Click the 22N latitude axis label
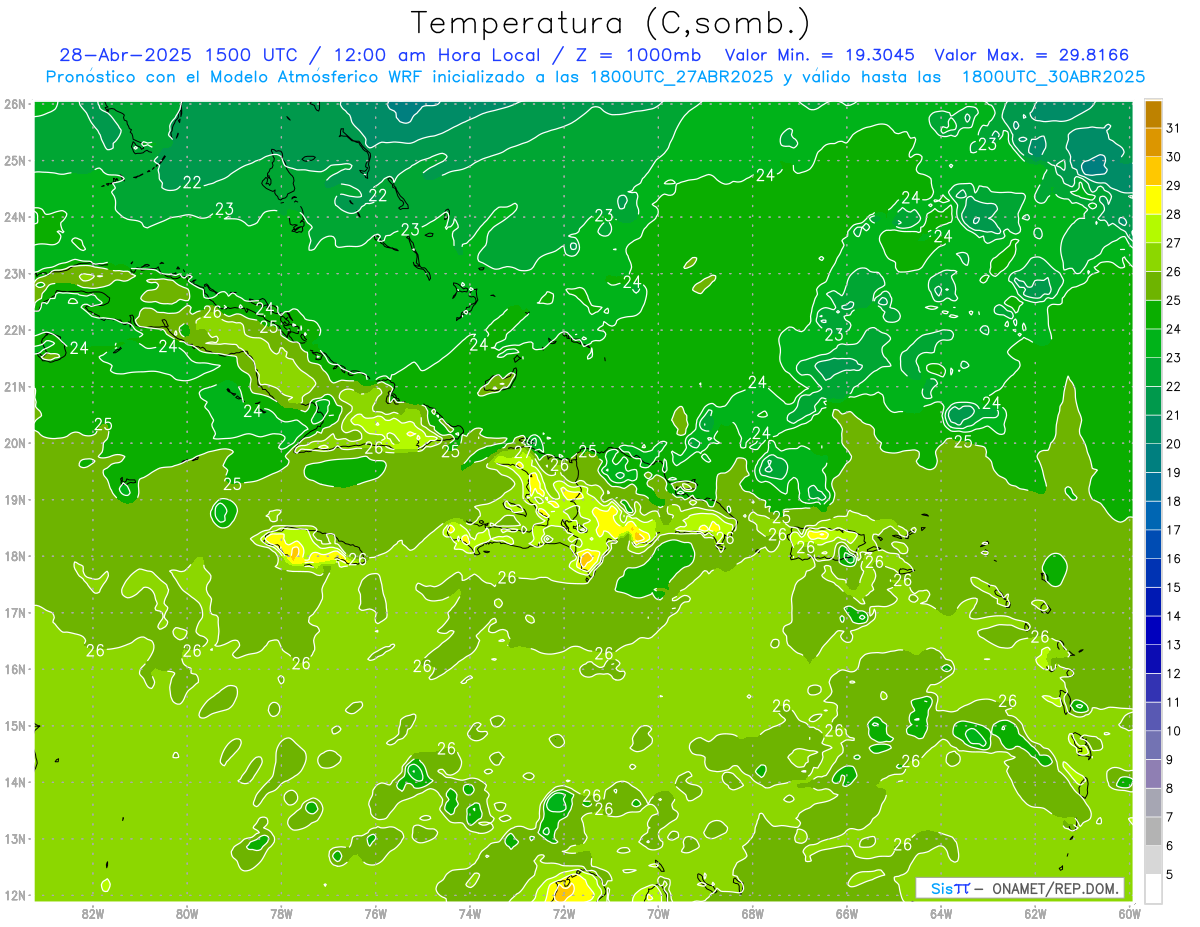This screenshot has height=927, width=1200. (x=14, y=330)
